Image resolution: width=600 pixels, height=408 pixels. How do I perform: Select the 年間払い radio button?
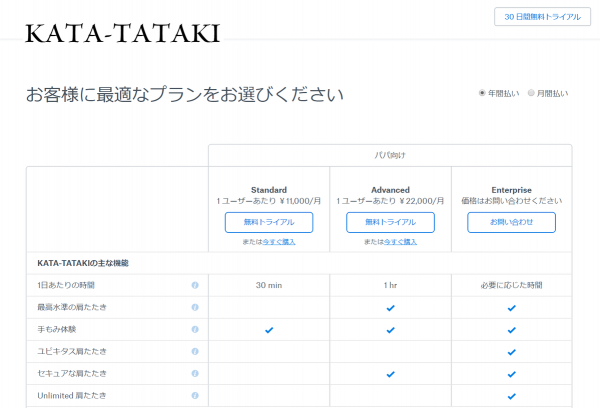[x=482, y=93]
